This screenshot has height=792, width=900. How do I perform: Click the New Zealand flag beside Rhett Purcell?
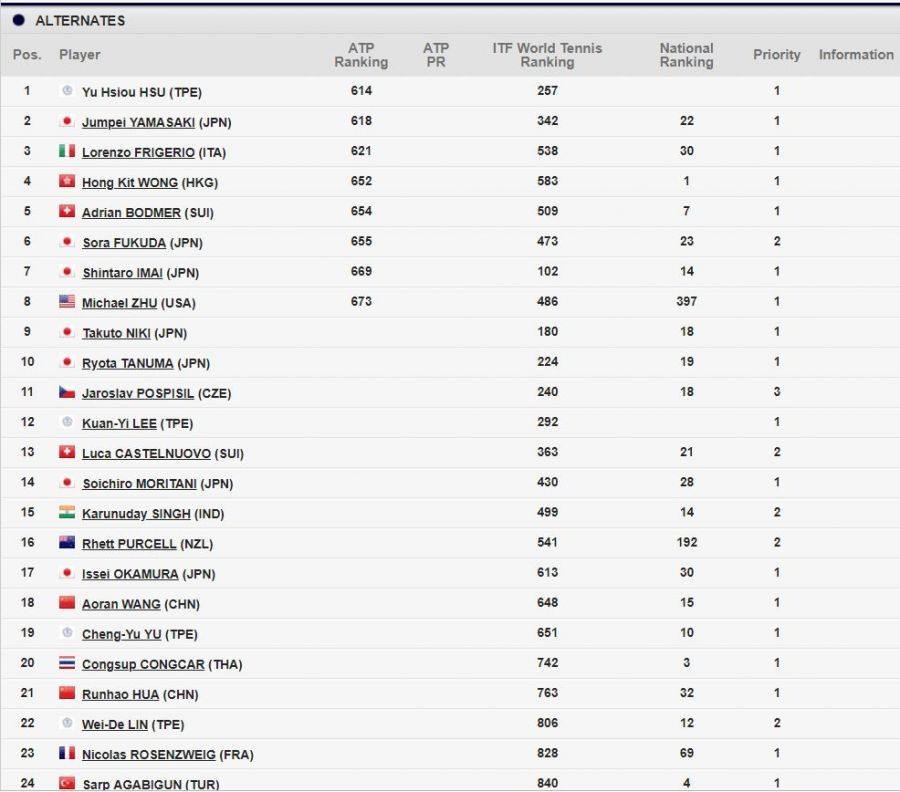click(67, 542)
